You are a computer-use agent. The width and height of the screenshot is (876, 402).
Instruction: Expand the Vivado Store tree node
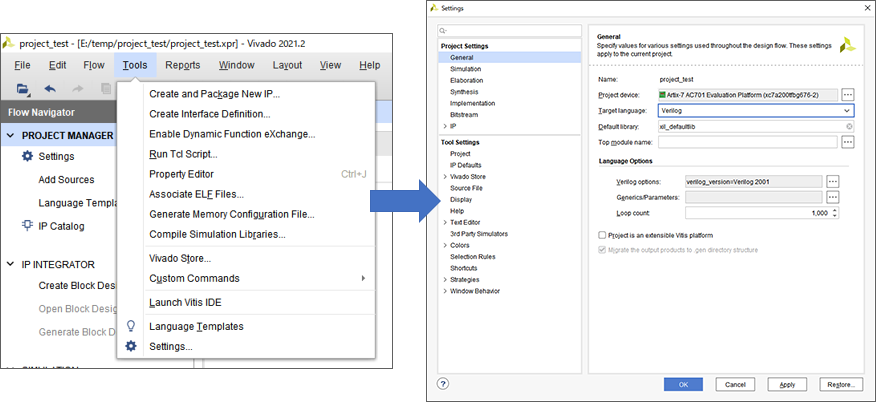(445, 176)
